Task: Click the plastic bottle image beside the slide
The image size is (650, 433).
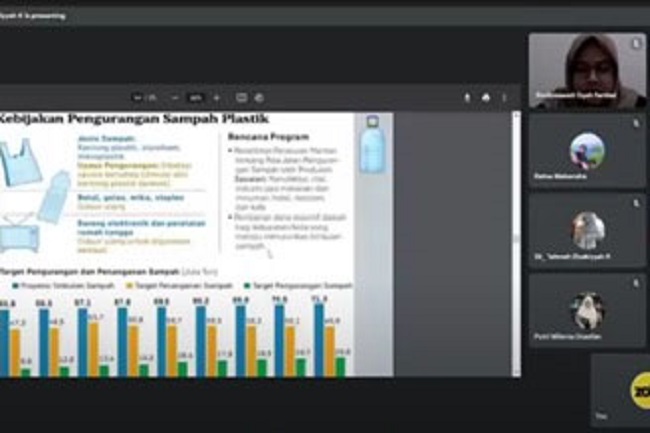Action: click(371, 148)
